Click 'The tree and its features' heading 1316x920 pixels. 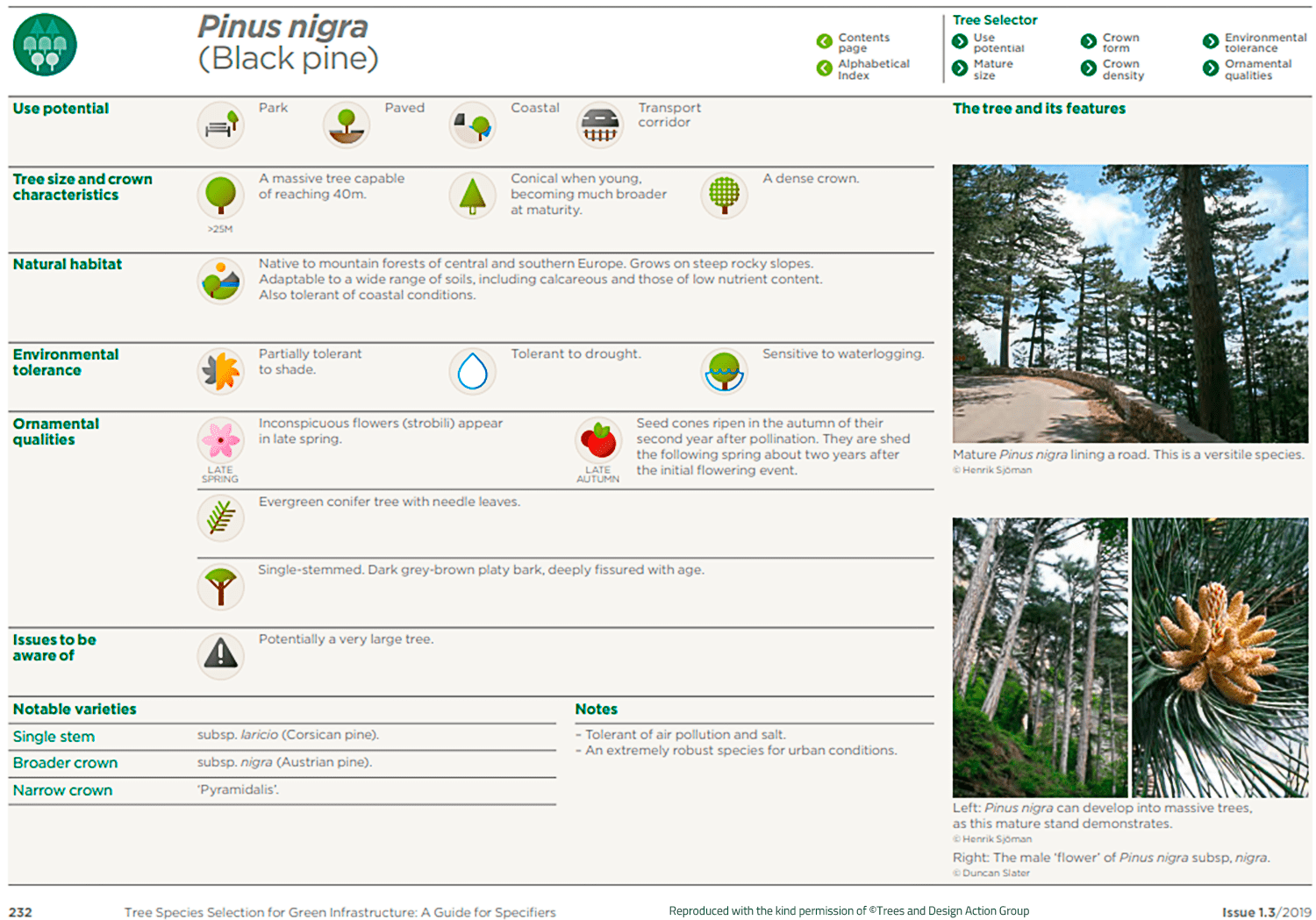(1039, 109)
